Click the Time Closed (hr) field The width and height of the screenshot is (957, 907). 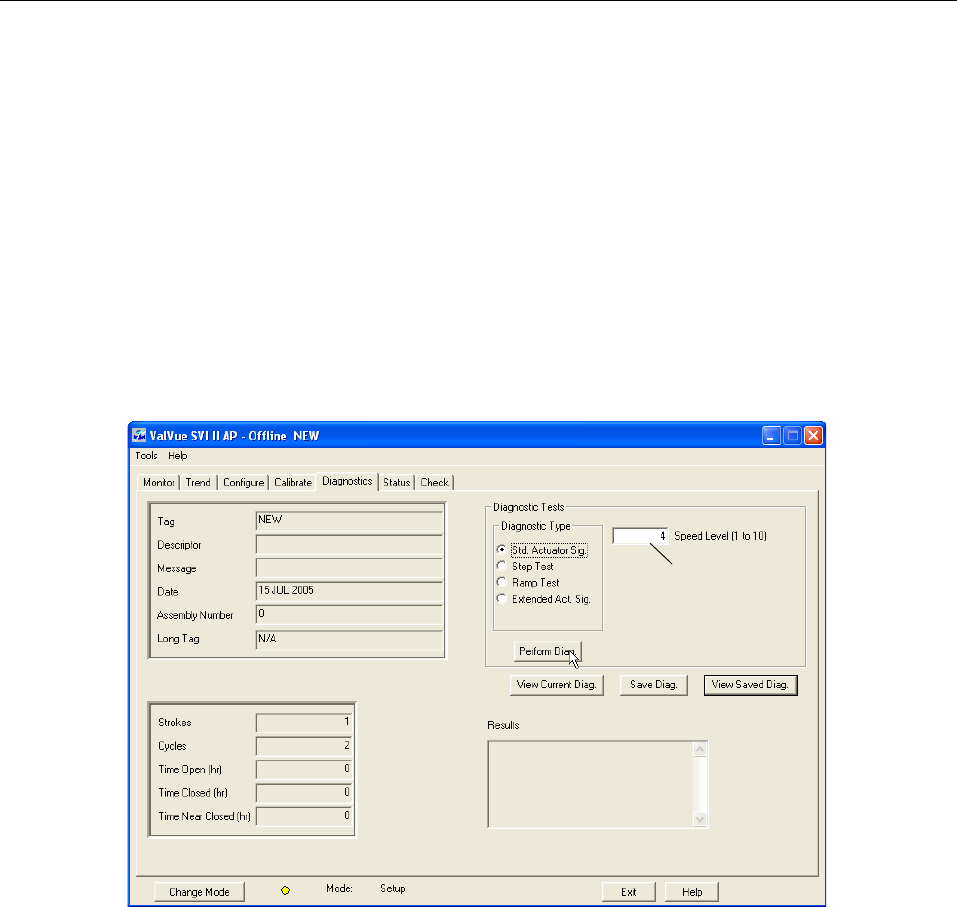(304, 792)
